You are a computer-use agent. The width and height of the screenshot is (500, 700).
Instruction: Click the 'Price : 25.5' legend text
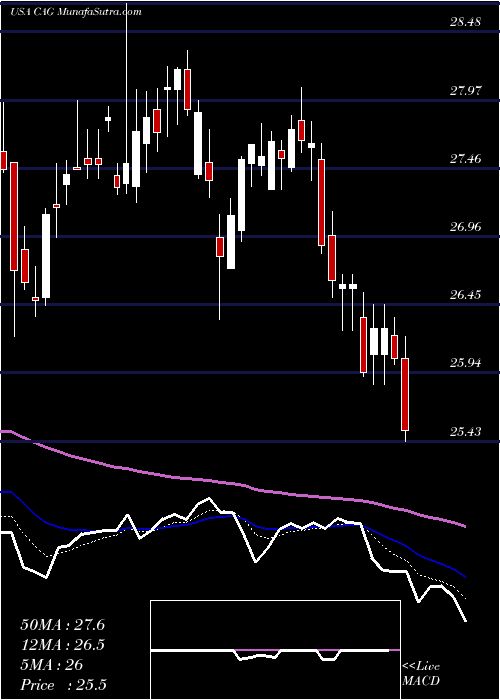point(63,685)
